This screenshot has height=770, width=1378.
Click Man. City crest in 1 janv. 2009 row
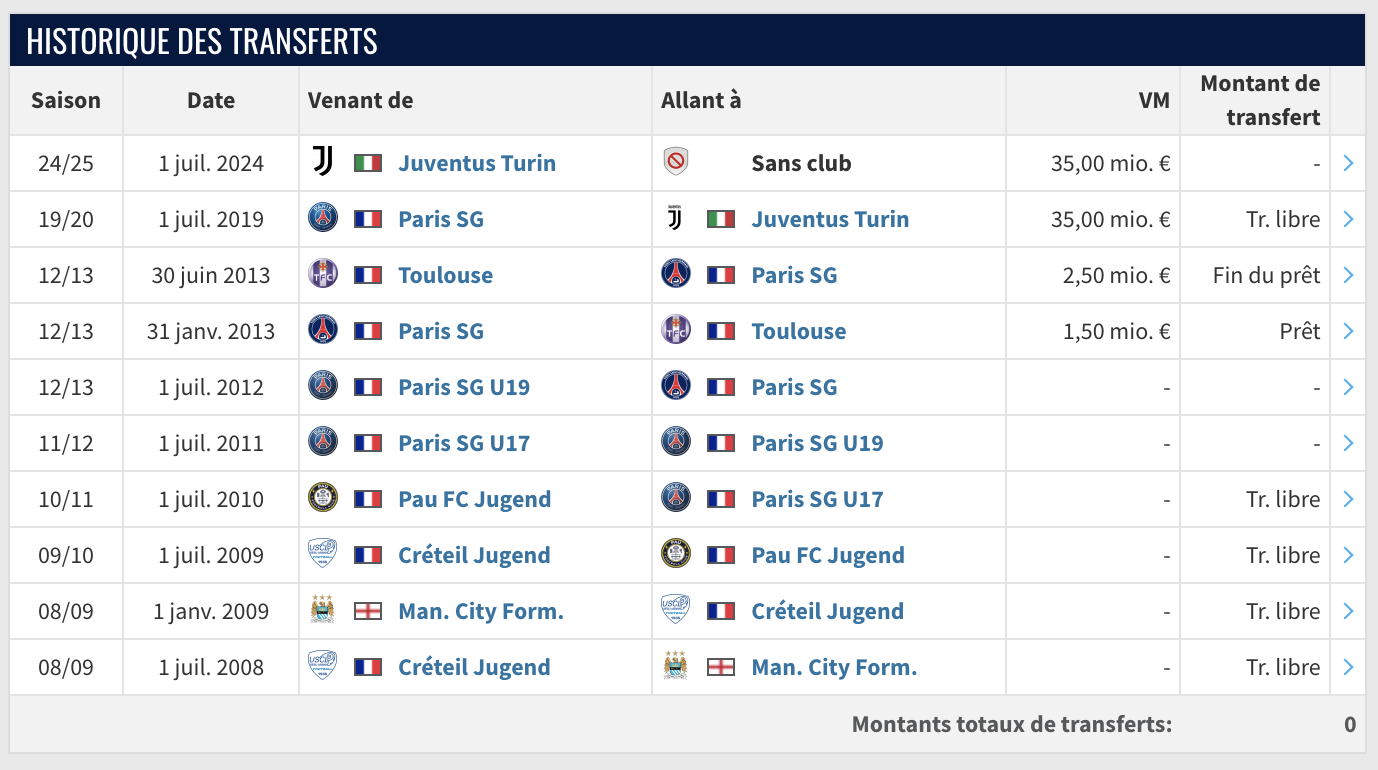pyautogui.click(x=323, y=610)
